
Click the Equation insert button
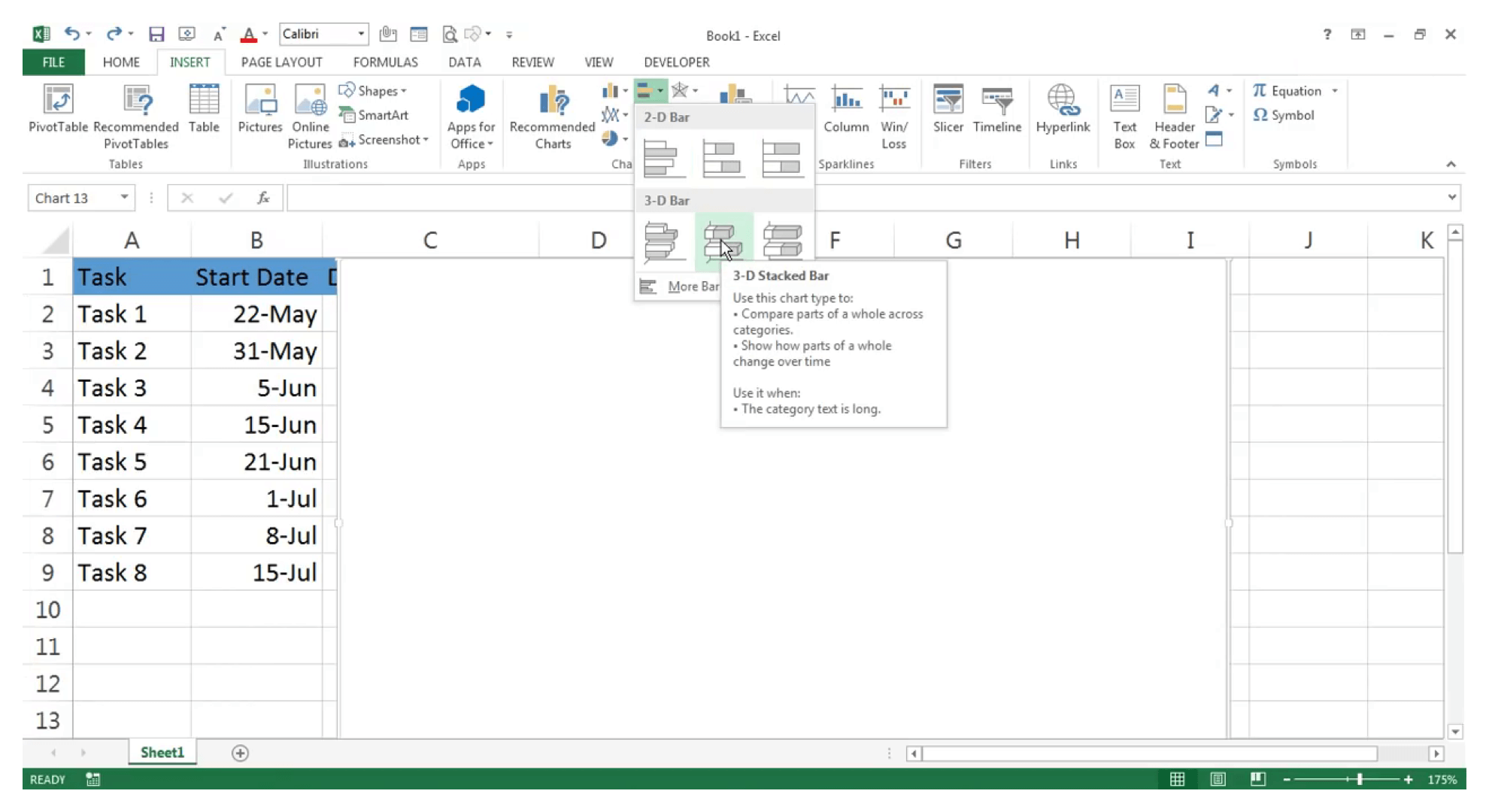tap(1288, 90)
